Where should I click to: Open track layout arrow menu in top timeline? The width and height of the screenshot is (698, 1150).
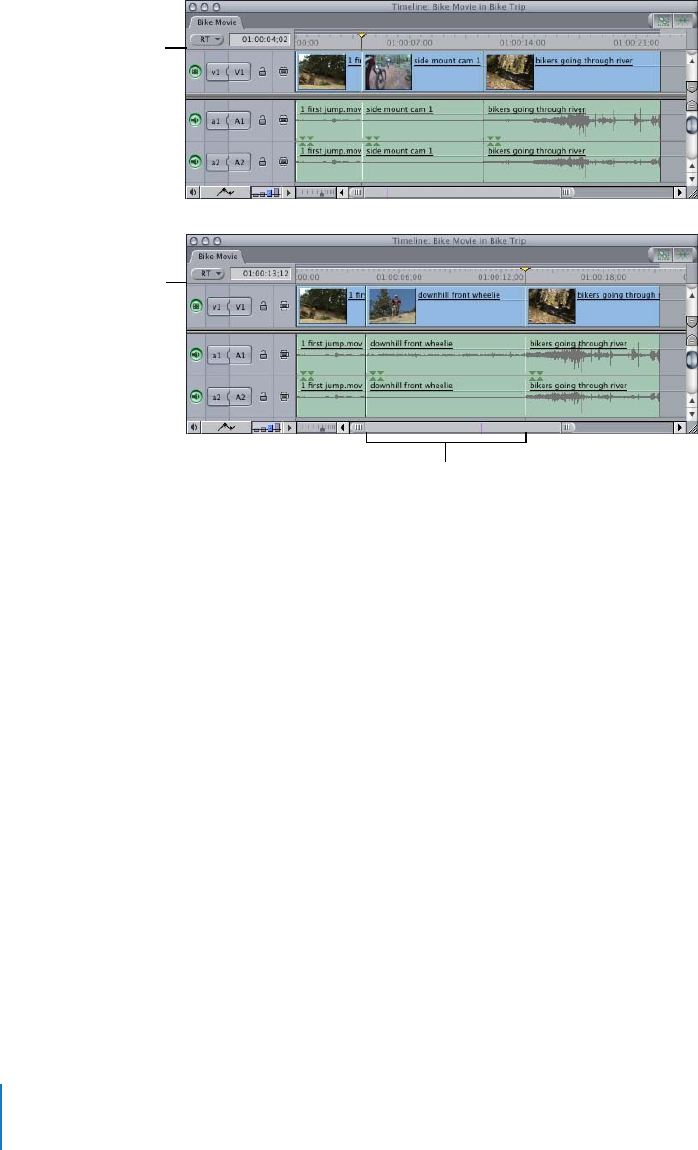coord(291,192)
